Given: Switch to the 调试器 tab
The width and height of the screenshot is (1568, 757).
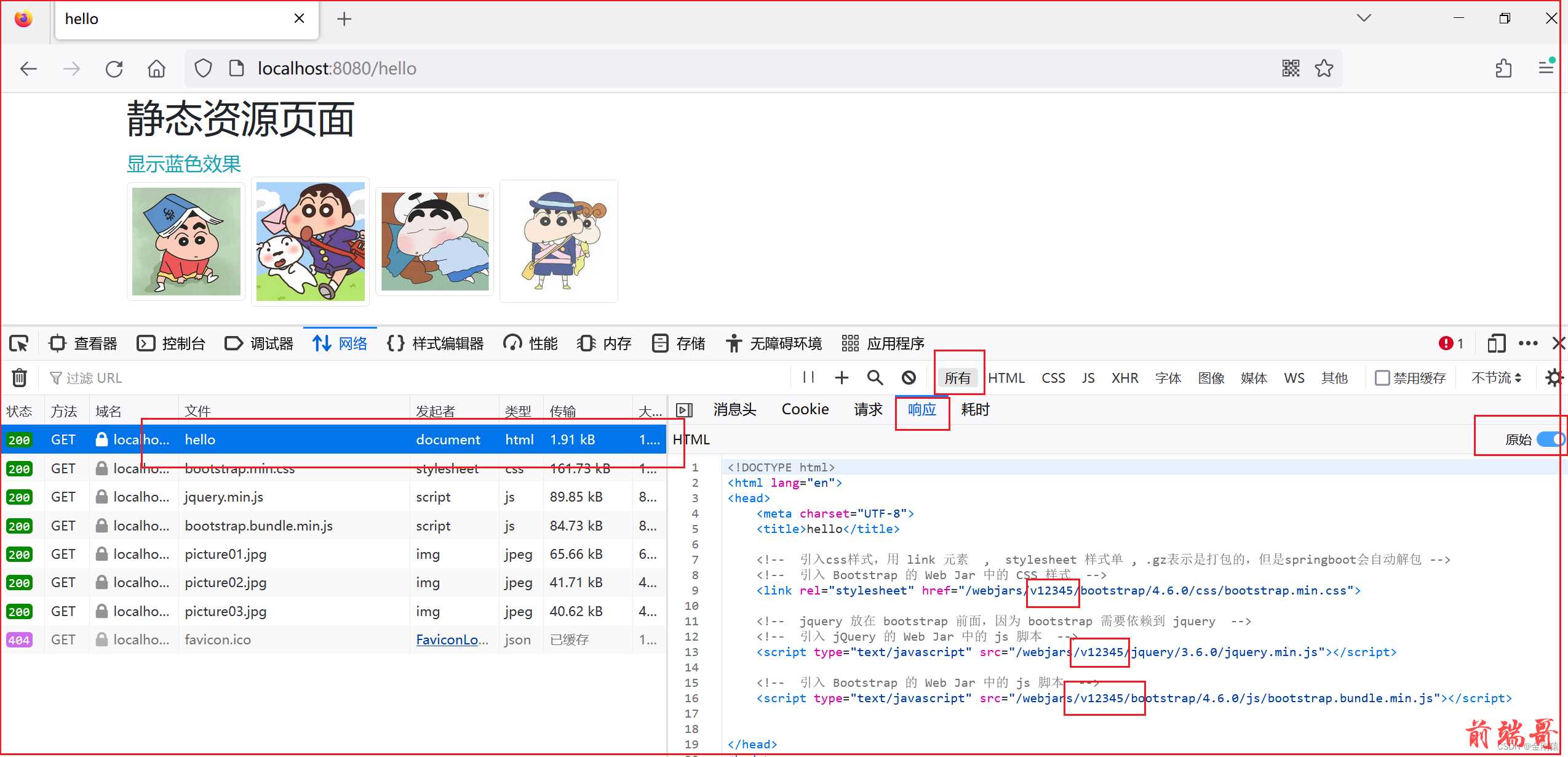Looking at the screenshot, I should (259, 343).
